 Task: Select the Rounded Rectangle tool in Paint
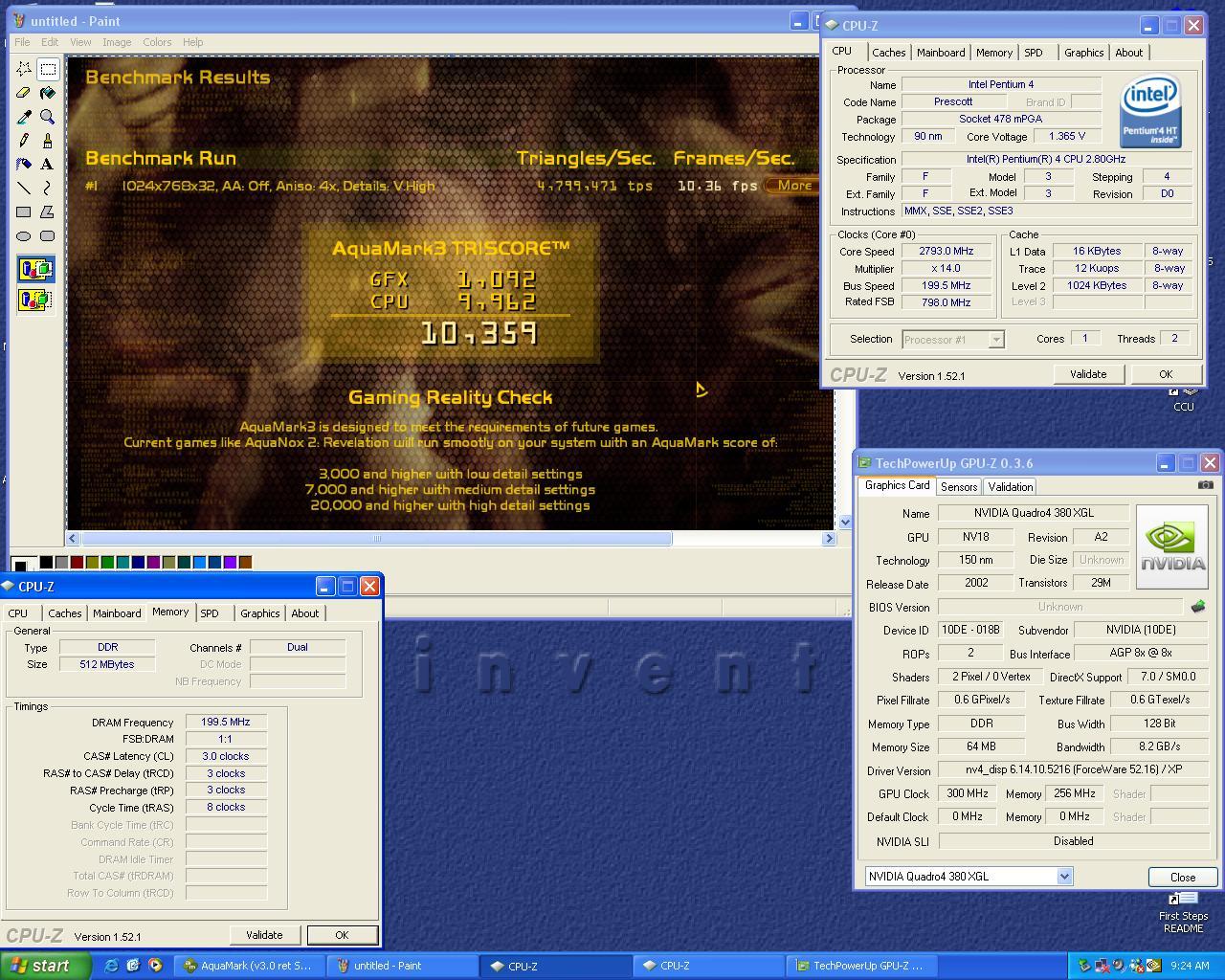pyautogui.click(x=47, y=235)
